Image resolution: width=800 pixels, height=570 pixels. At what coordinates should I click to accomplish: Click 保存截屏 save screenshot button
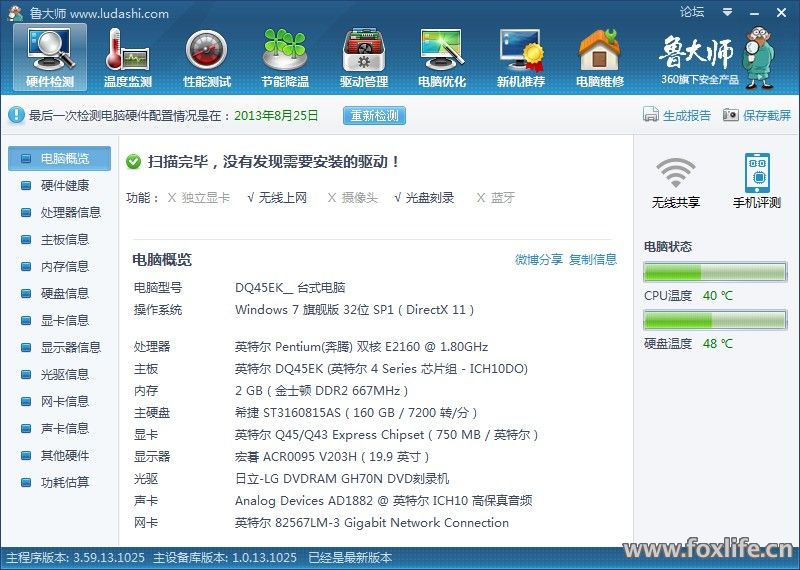click(x=757, y=116)
